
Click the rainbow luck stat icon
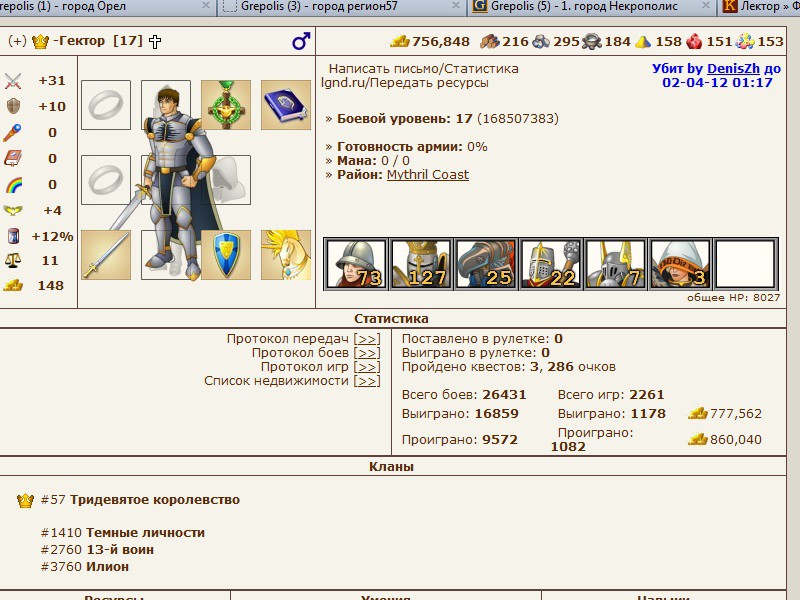14,184
